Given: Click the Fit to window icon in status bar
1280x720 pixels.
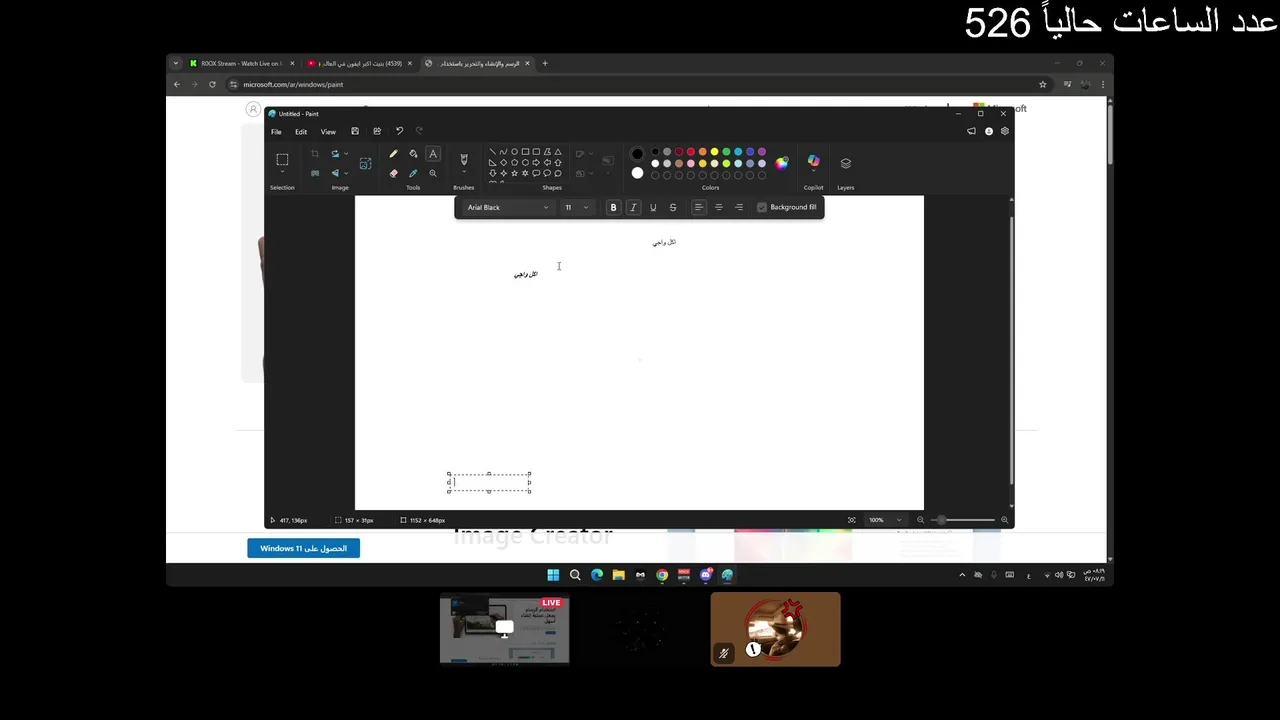Looking at the screenshot, I should pos(852,520).
